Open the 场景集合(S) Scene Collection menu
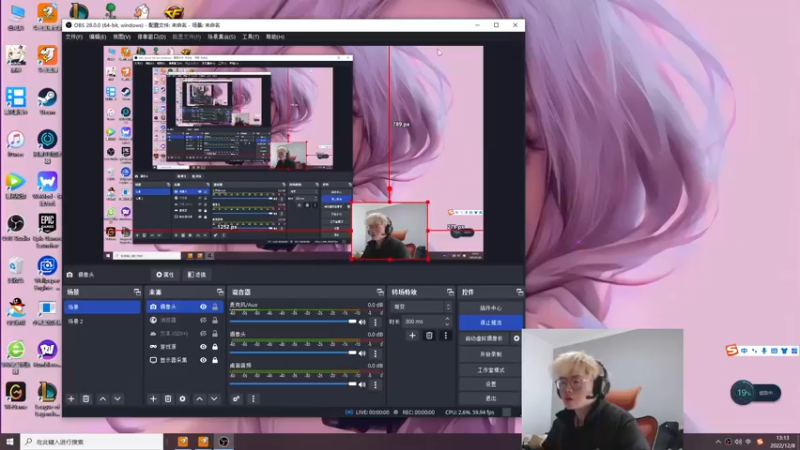Screen dimensions: 800x450 click(221, 37)
